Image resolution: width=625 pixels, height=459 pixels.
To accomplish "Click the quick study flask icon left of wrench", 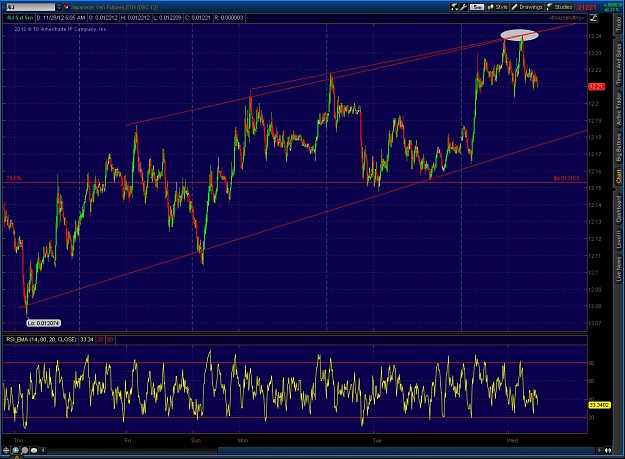I will click(454, 7).
